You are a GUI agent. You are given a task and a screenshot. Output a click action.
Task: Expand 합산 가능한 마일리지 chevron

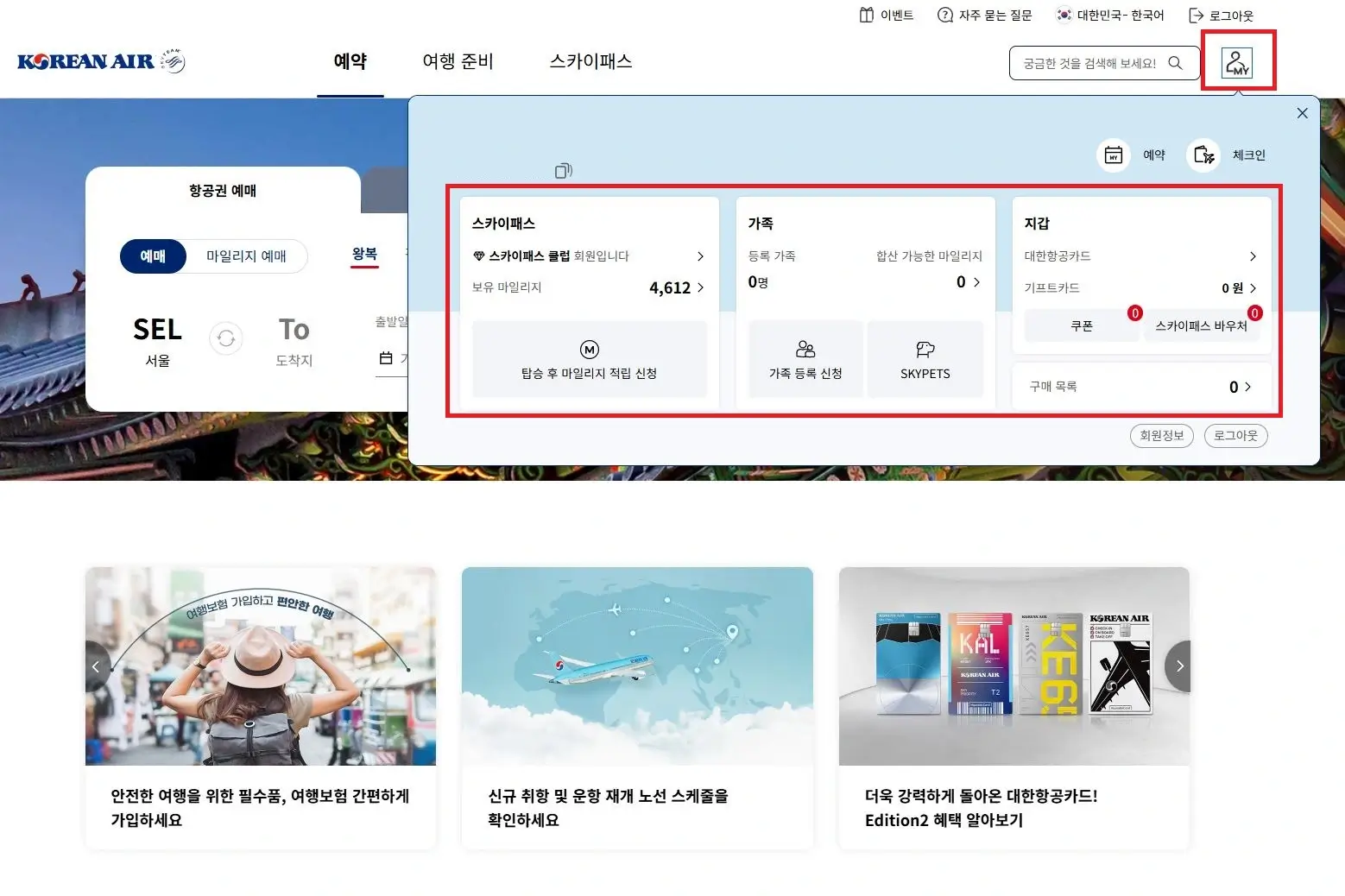pos(976,282)
